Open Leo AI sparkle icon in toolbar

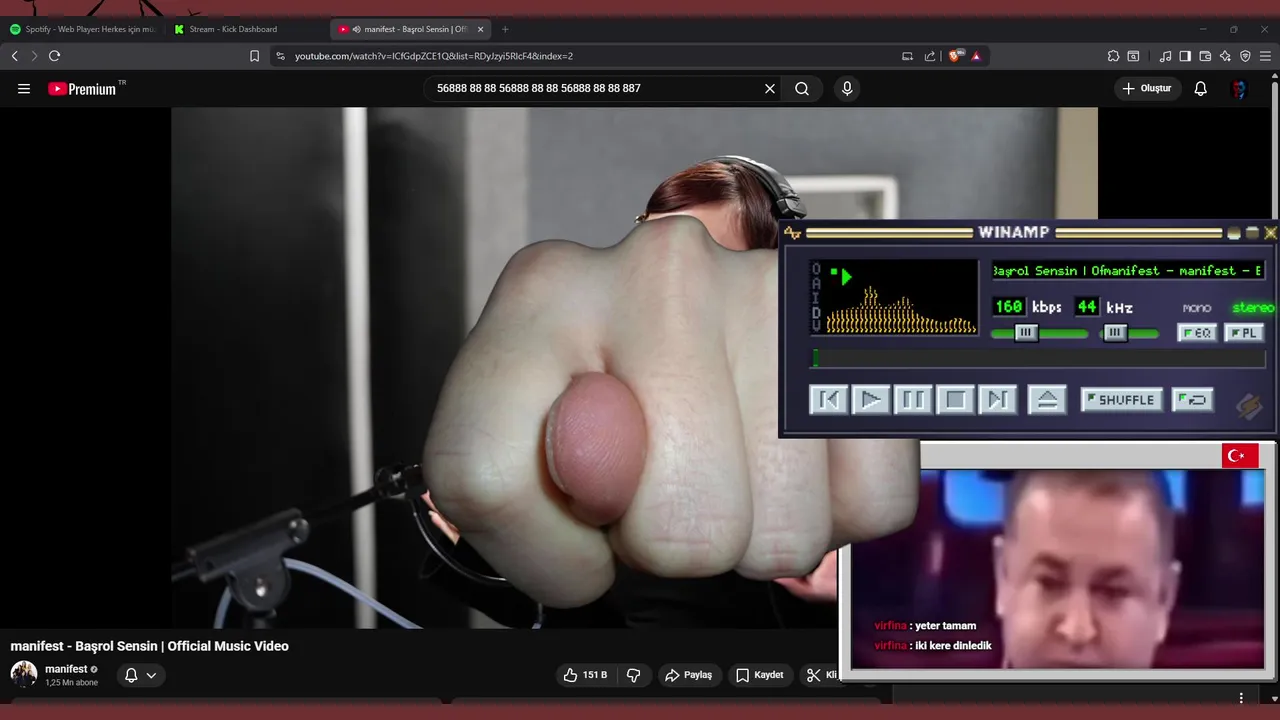tap(1225, 56)
